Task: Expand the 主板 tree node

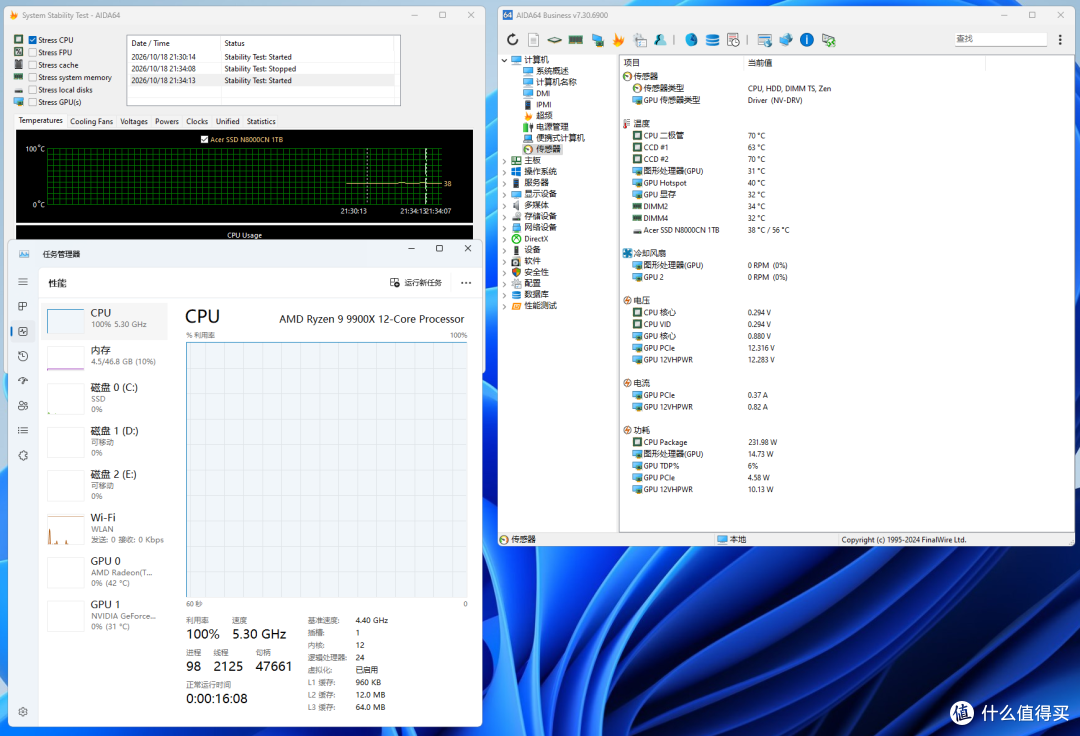Action: point(504,160)
